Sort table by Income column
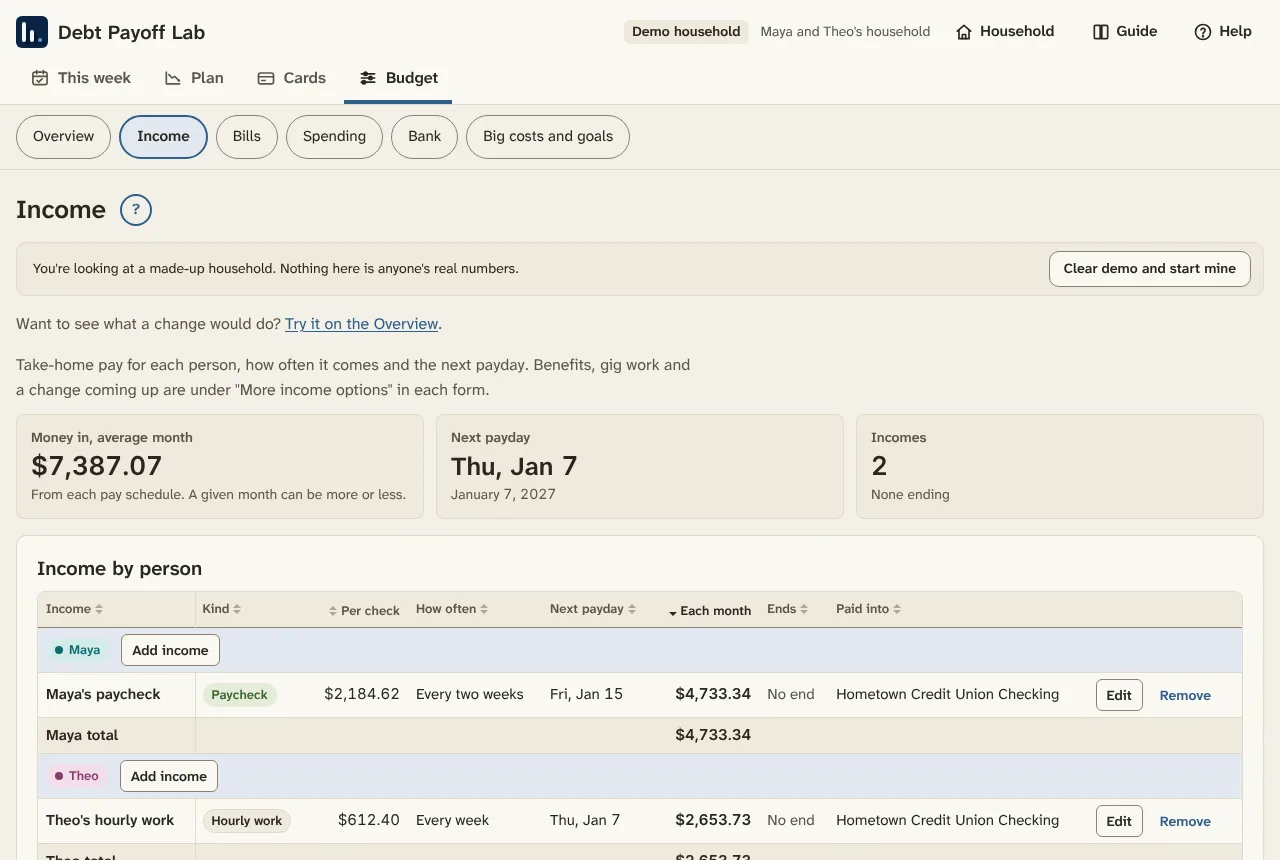1280x860 pixels. 75,609
